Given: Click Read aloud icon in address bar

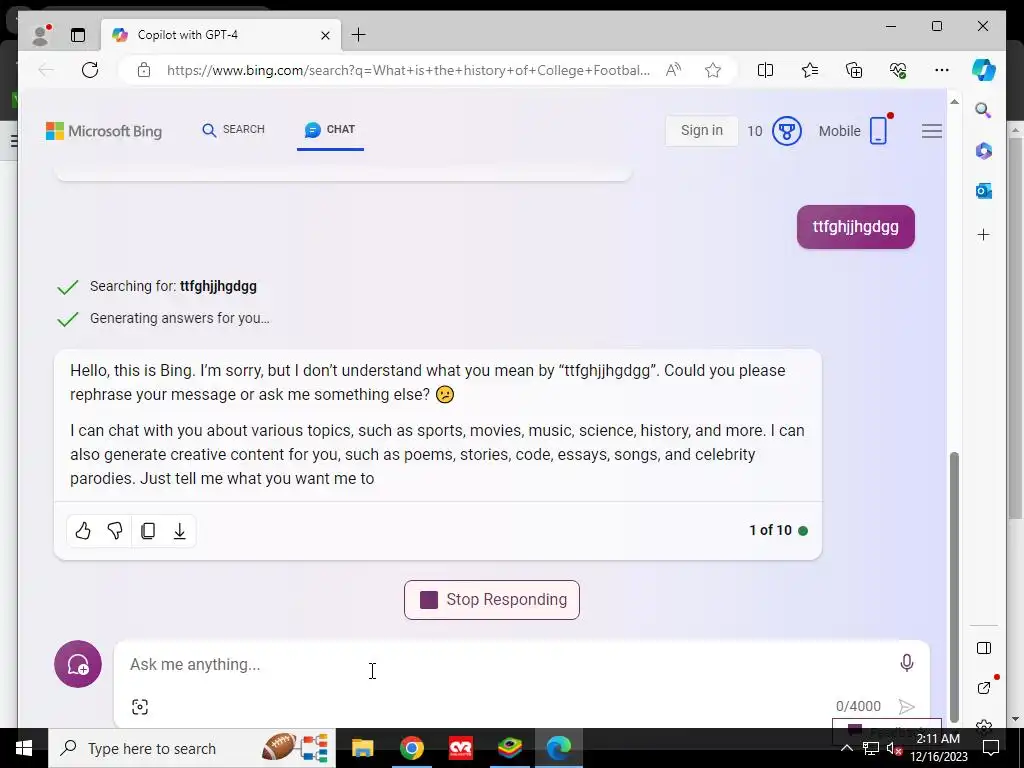Looking at the screenshot, I should [673, 70].
